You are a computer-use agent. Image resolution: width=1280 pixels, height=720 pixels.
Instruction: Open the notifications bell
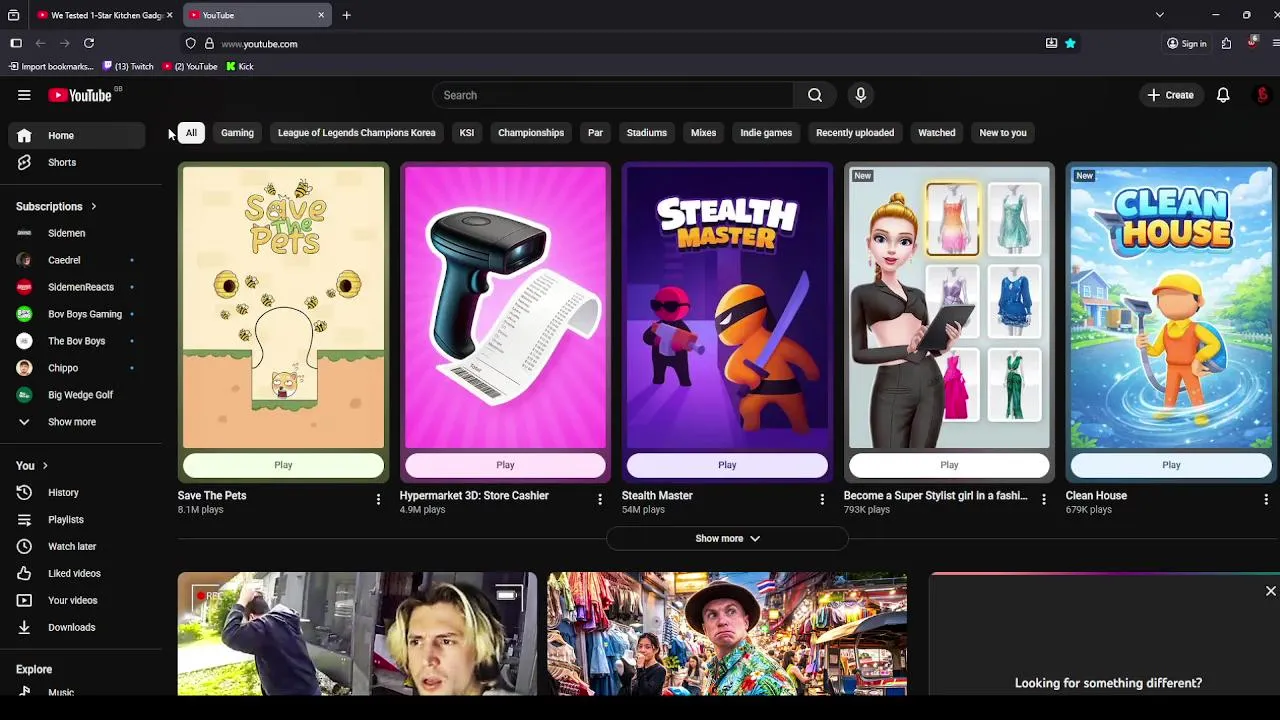[x=1223, y=95]
